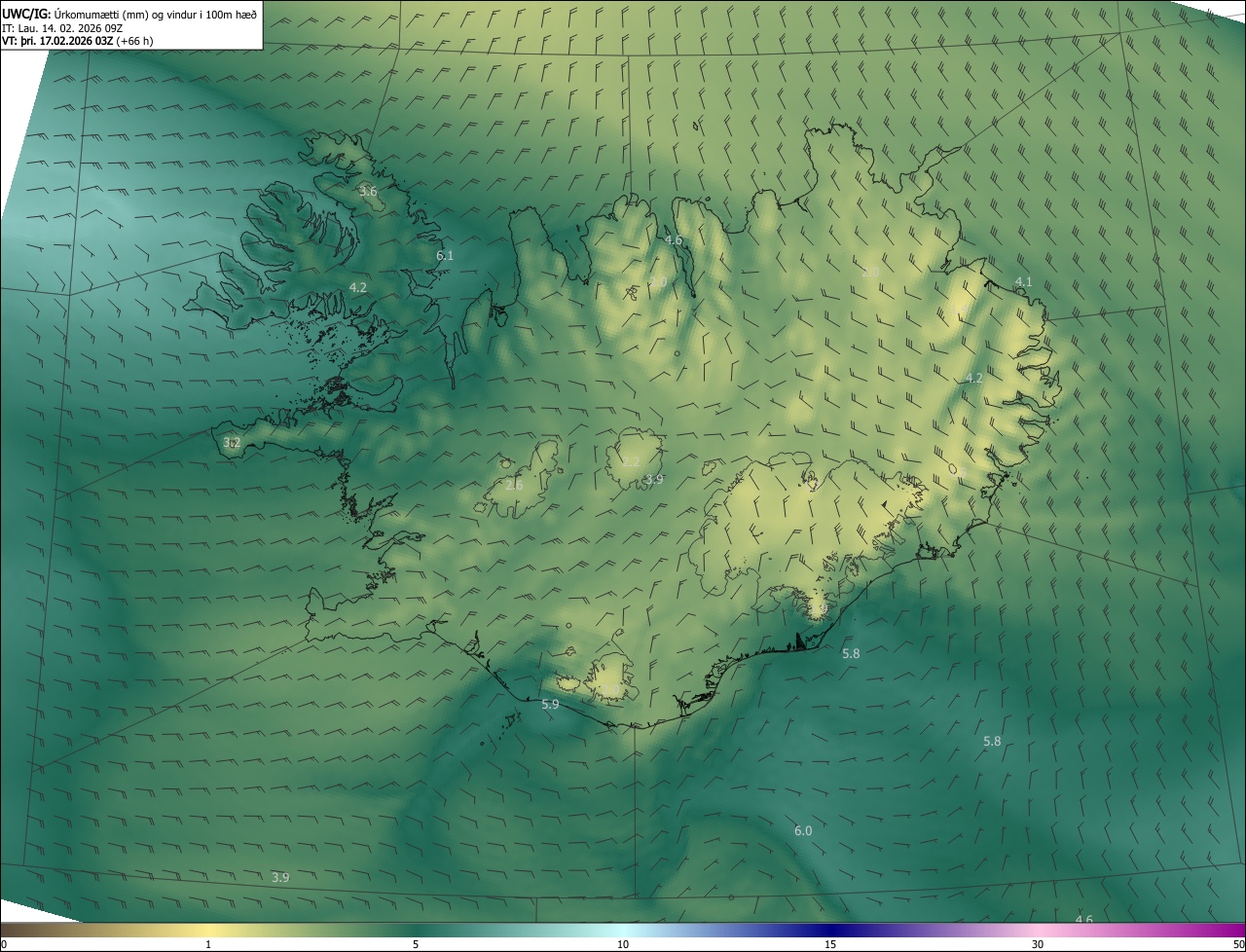
Task: Click the '10' tick label on the color scale
Action: [x=623, y=944]
